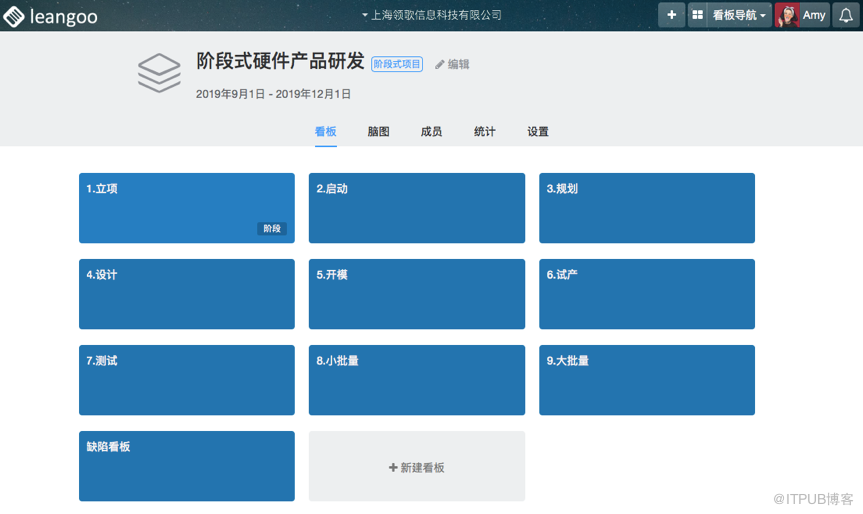Open the notification bell icon

(845, 15)
